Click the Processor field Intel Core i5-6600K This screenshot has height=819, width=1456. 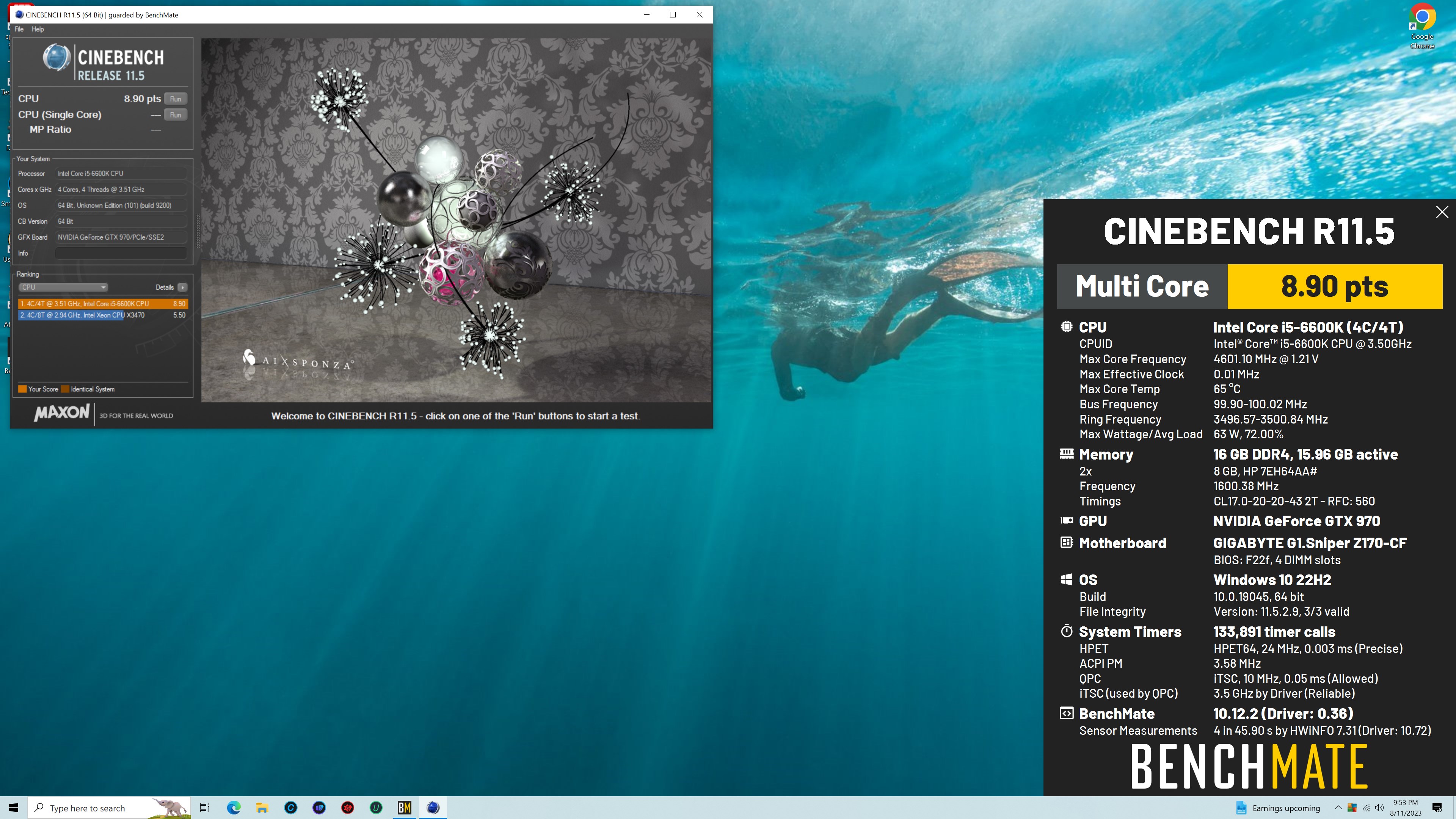pyautogui.click(x=121, y=174)
